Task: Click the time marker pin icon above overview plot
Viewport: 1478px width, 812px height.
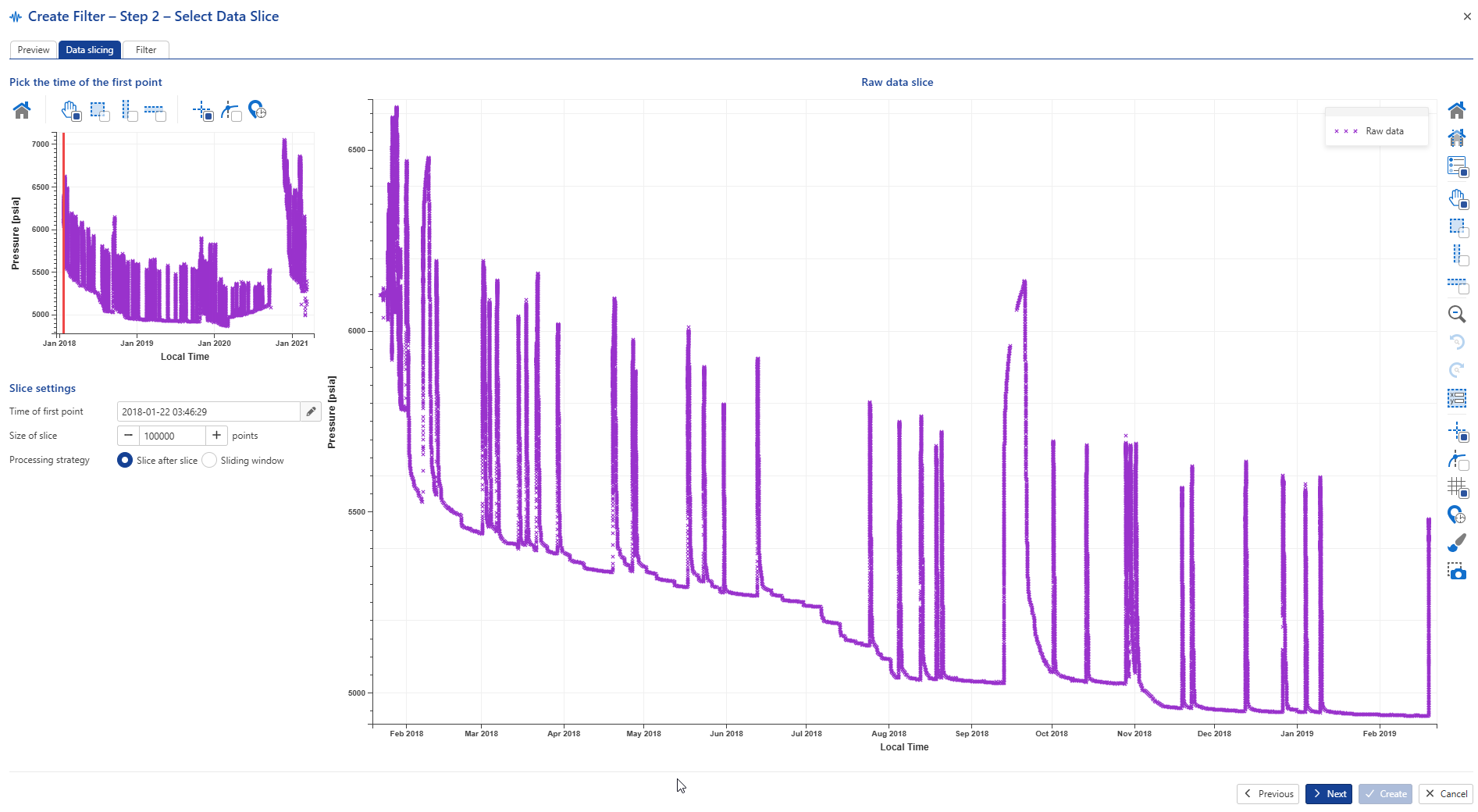Action: (257, 111)
